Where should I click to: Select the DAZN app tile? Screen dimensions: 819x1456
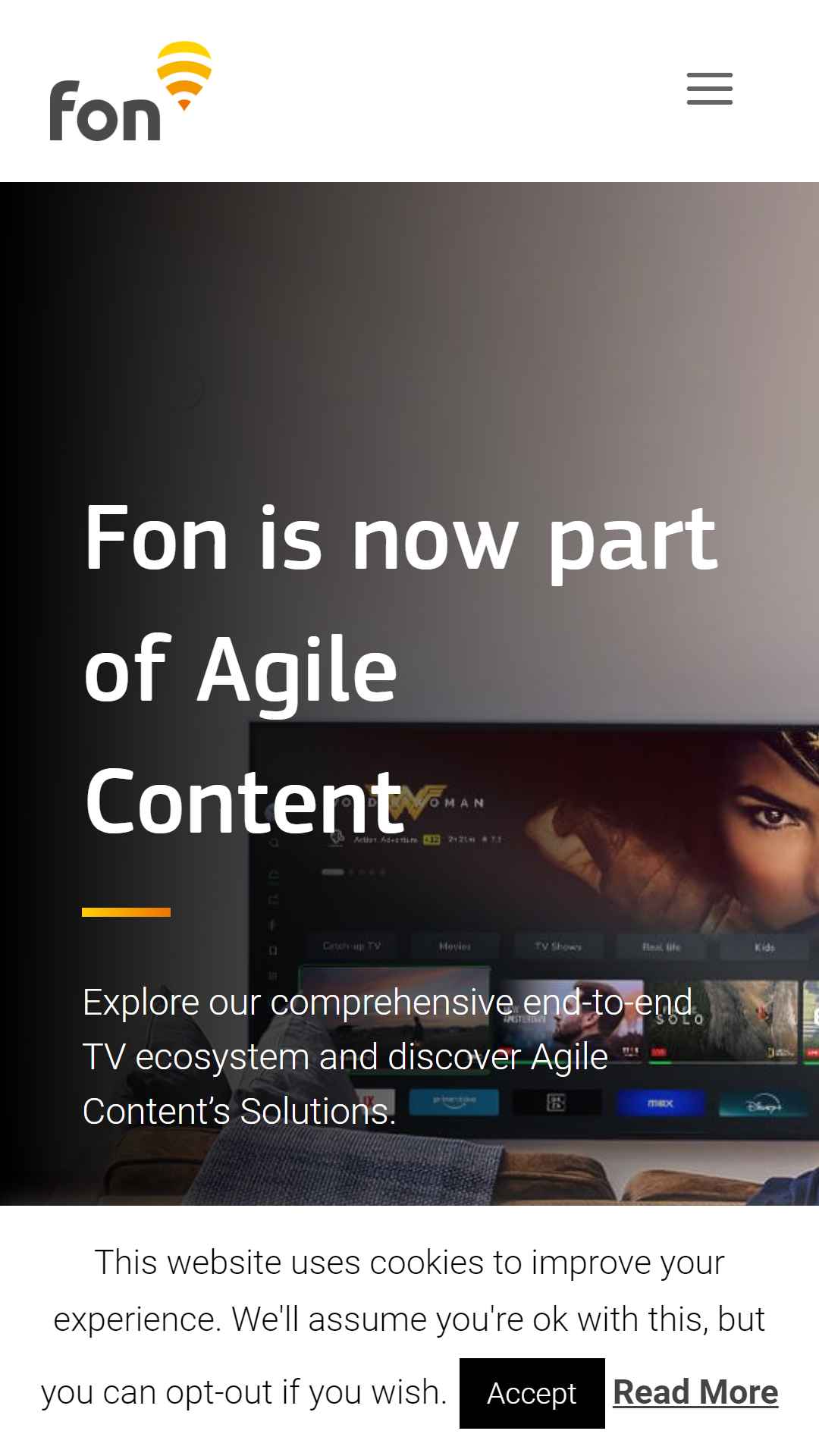pyautogui.click(x=557, y=1103)
